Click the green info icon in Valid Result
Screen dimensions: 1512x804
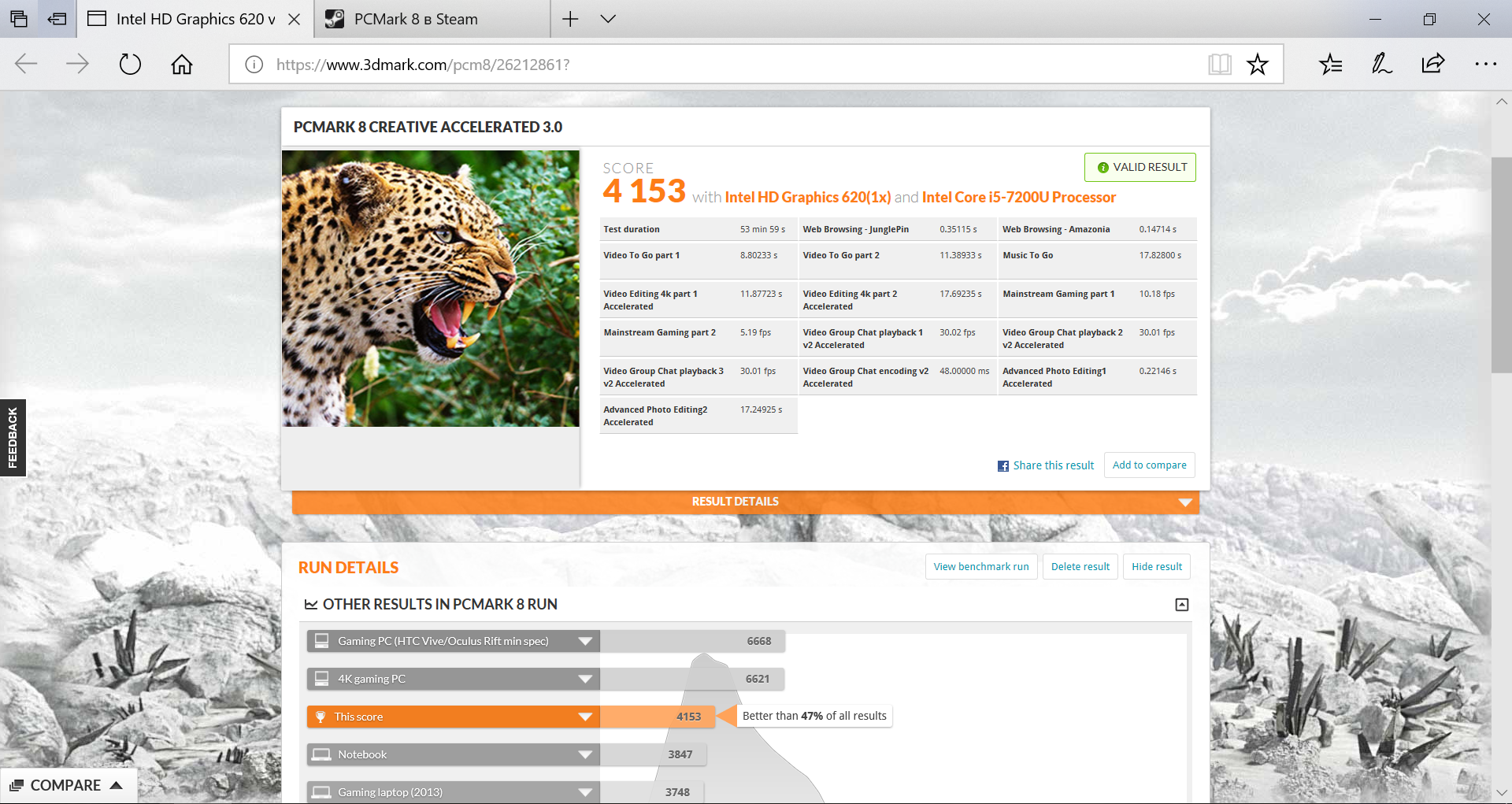(1103, 168)
